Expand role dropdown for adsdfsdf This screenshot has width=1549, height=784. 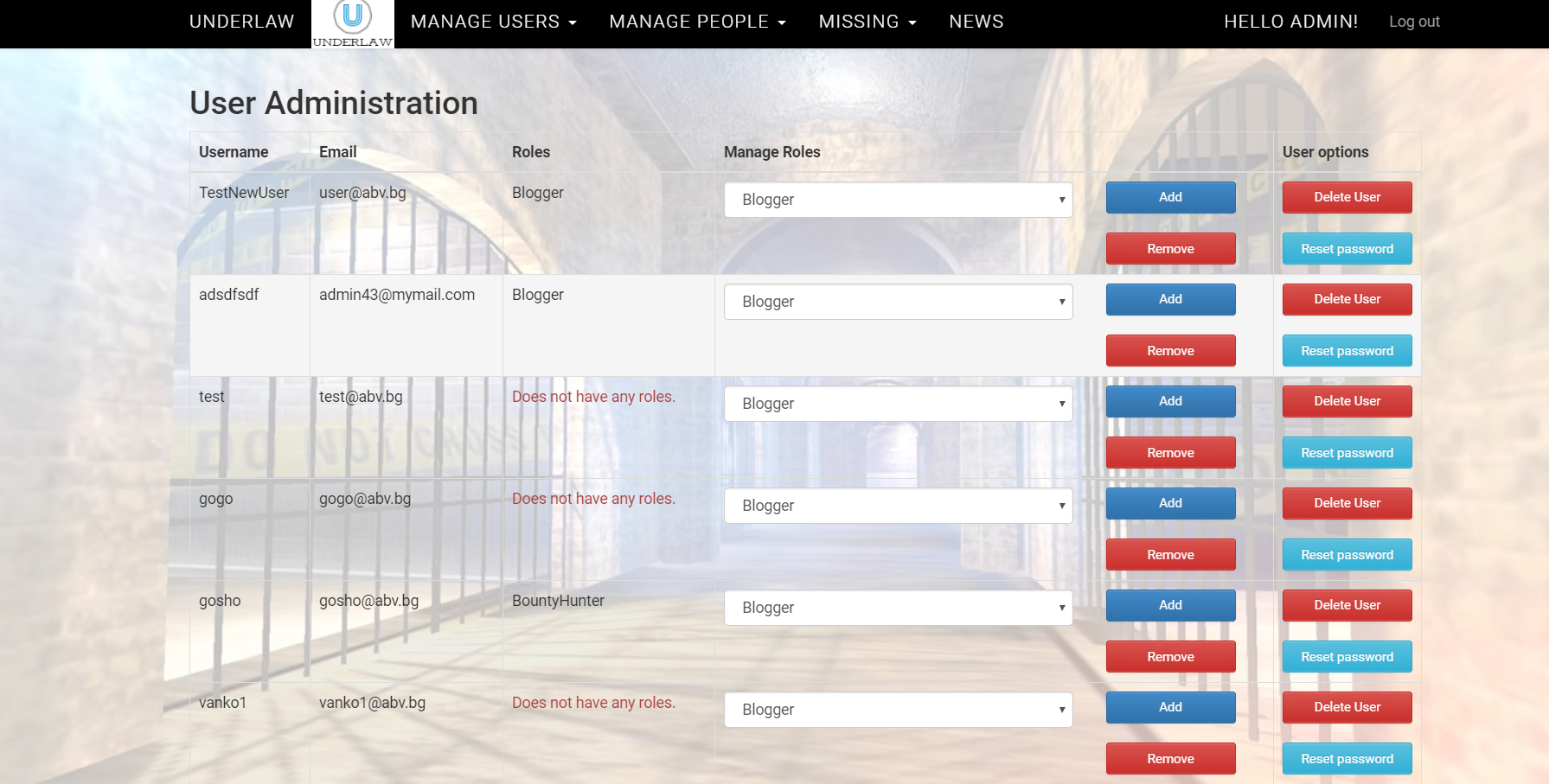tap(899, 302)
